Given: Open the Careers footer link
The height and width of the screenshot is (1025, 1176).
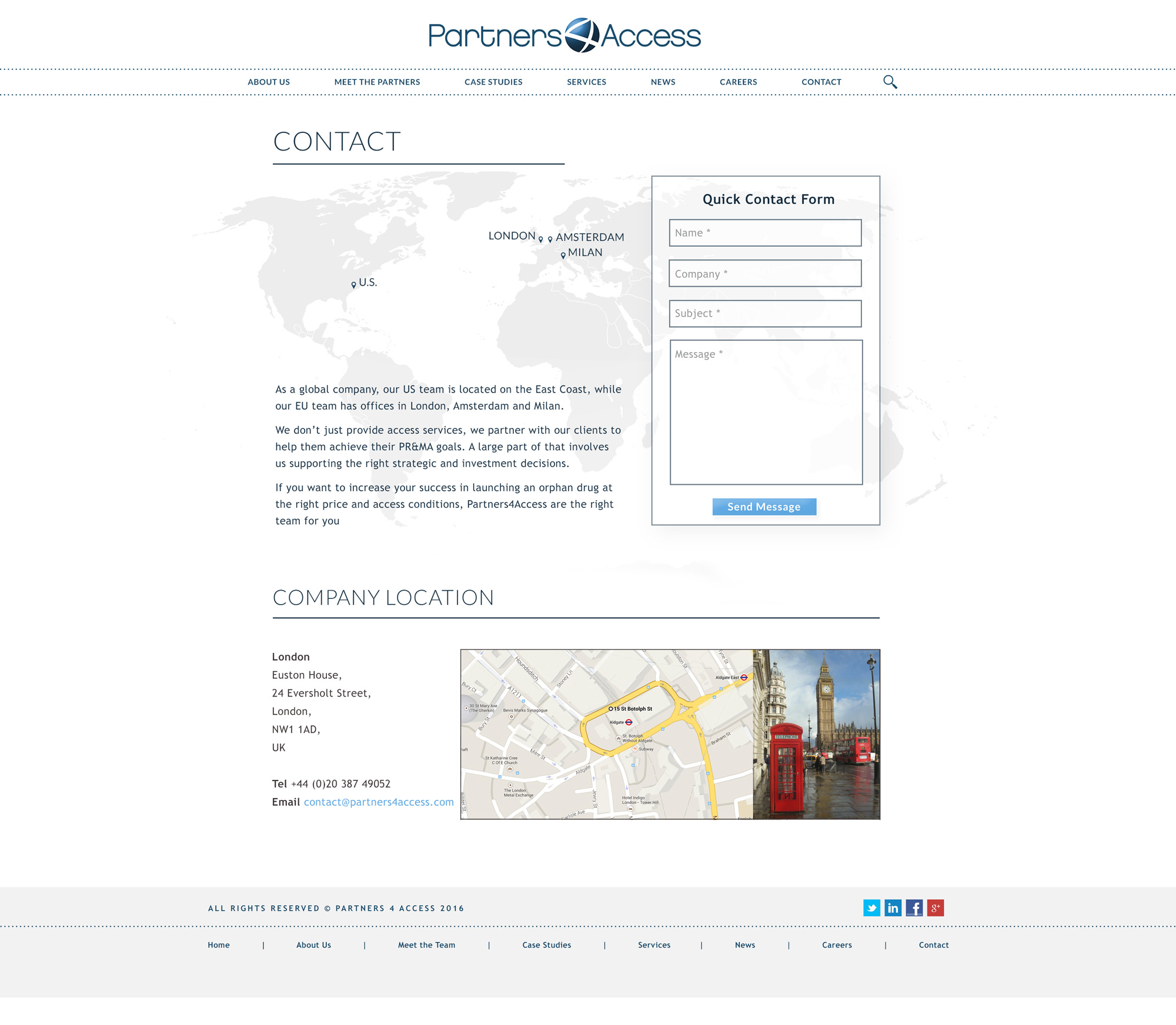Looking at the screenshot, I should click(837, 944).
